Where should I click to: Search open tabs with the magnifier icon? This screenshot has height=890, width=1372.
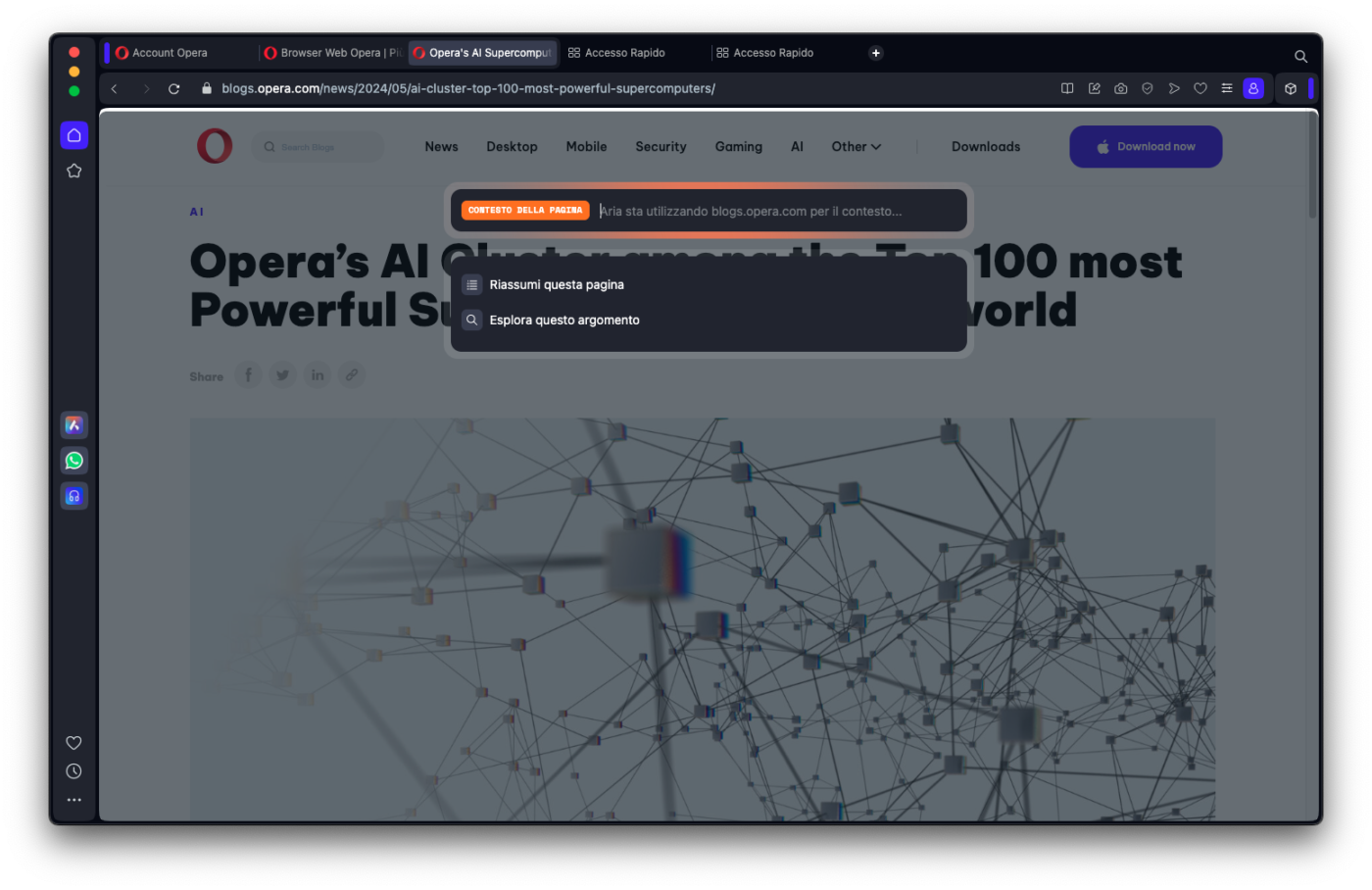click(x=1300, y=56)
